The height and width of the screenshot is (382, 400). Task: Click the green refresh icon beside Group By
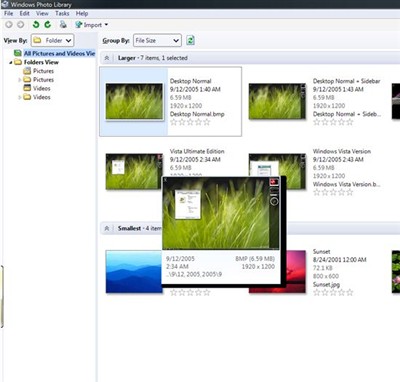190,40
